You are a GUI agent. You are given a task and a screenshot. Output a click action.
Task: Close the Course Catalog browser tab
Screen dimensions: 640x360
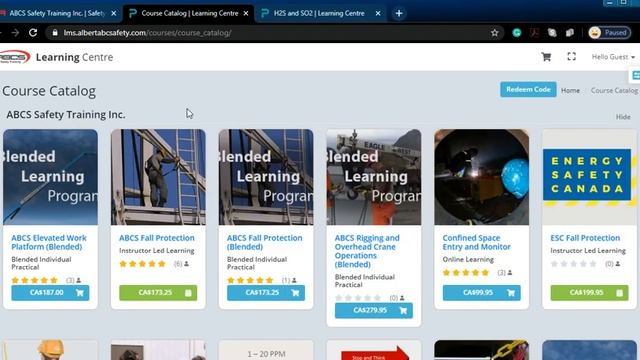(246, 13)
